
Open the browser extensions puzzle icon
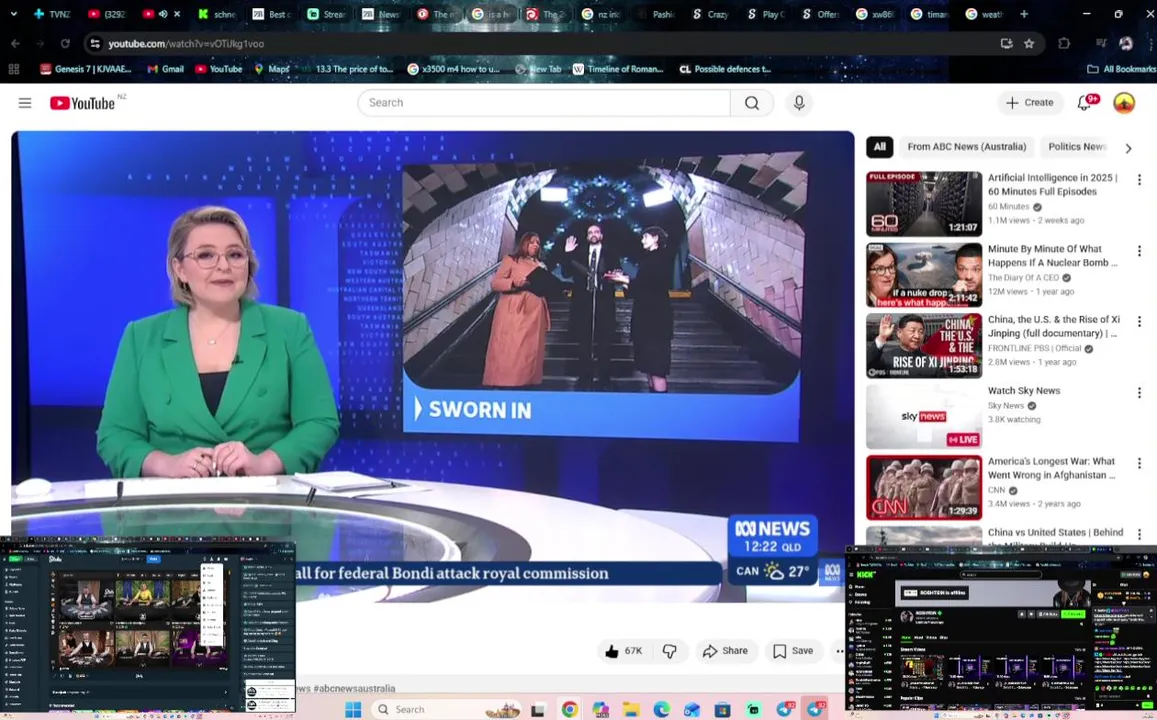(1063, 44)
